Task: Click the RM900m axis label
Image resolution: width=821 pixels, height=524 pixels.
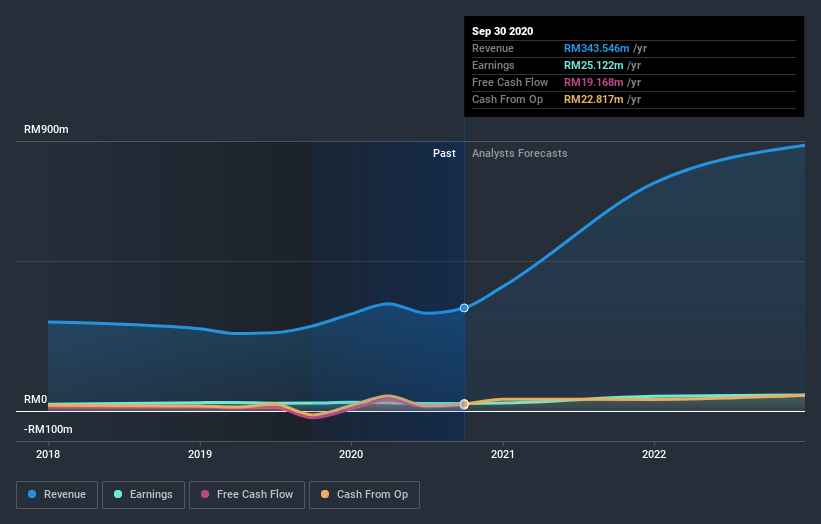Action: point(46,129)
